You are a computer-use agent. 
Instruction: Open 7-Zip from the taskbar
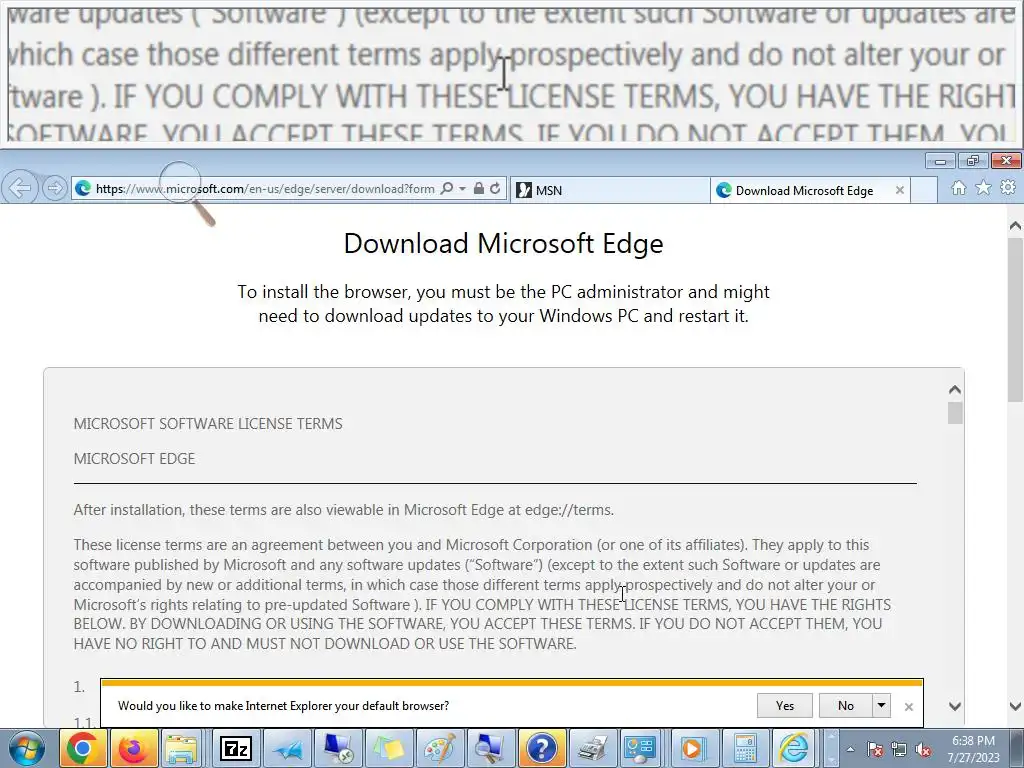[236, 748]
